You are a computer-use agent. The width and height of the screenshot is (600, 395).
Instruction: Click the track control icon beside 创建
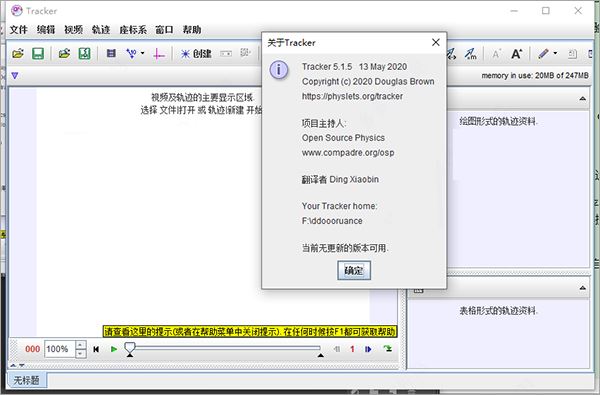tap(226, 54)
